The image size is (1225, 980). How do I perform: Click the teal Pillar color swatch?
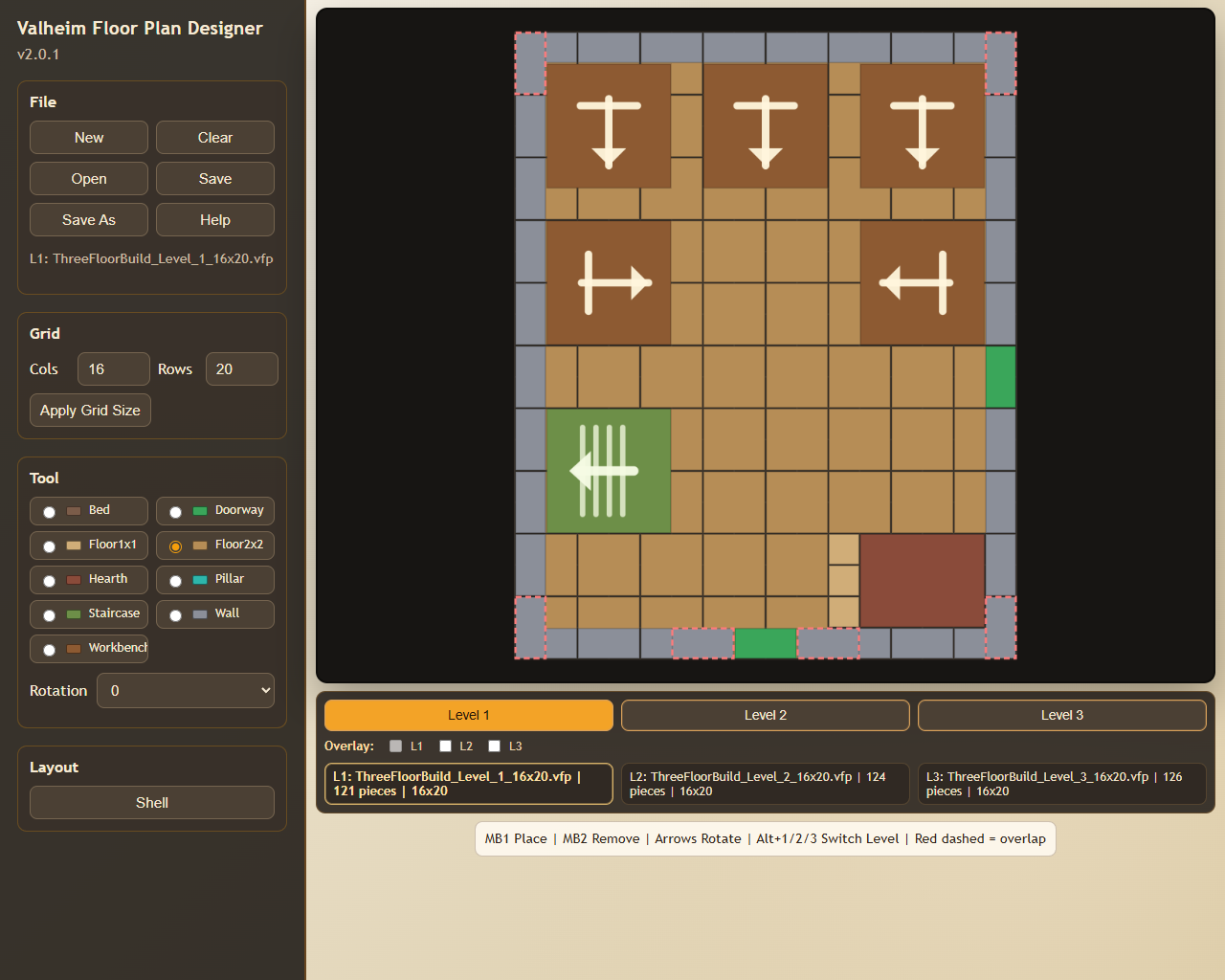(x=200, y=580)
